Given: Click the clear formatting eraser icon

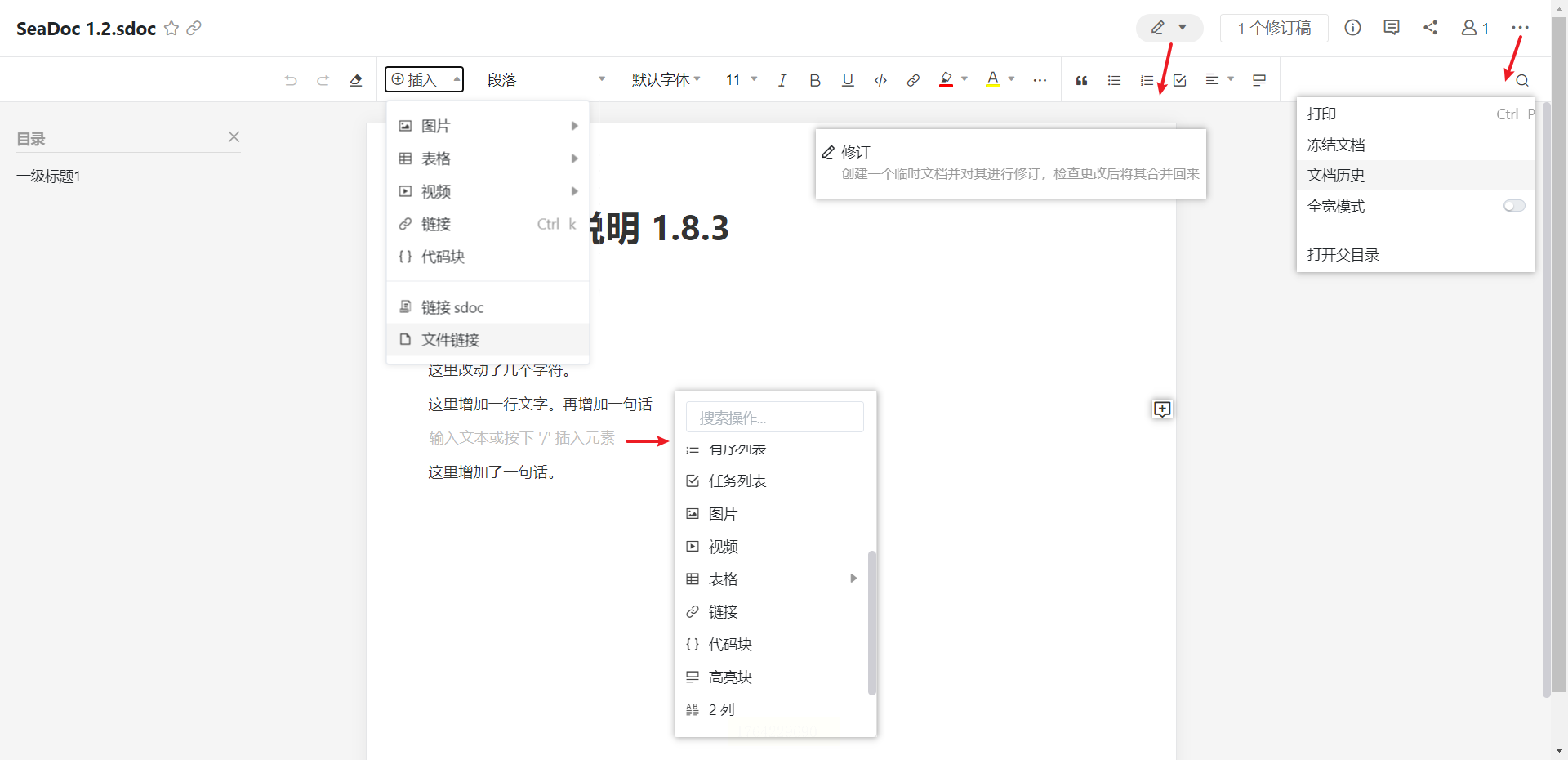Looking at the screenshot, I should click(355, 80).
